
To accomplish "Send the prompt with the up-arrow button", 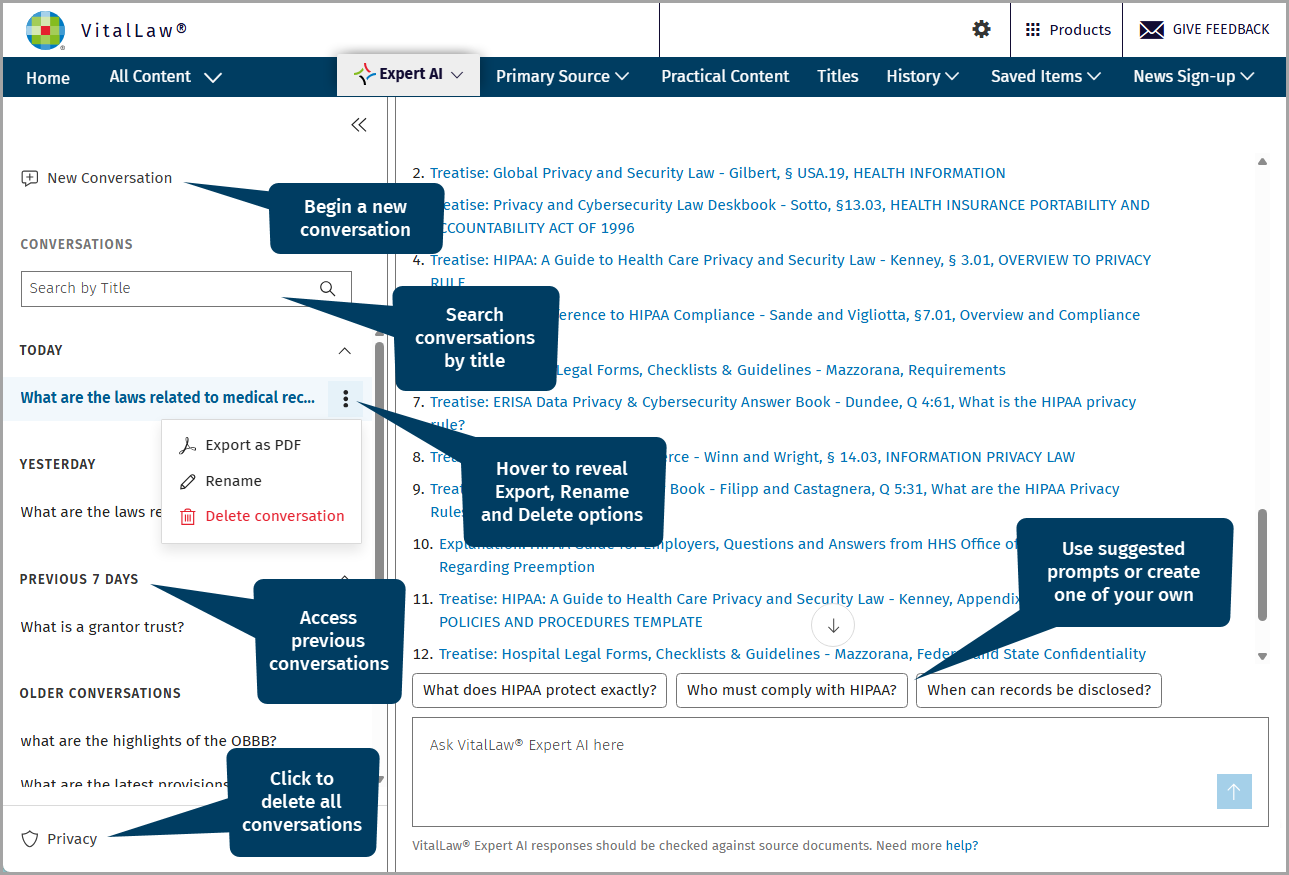I will coord(1234,791).
